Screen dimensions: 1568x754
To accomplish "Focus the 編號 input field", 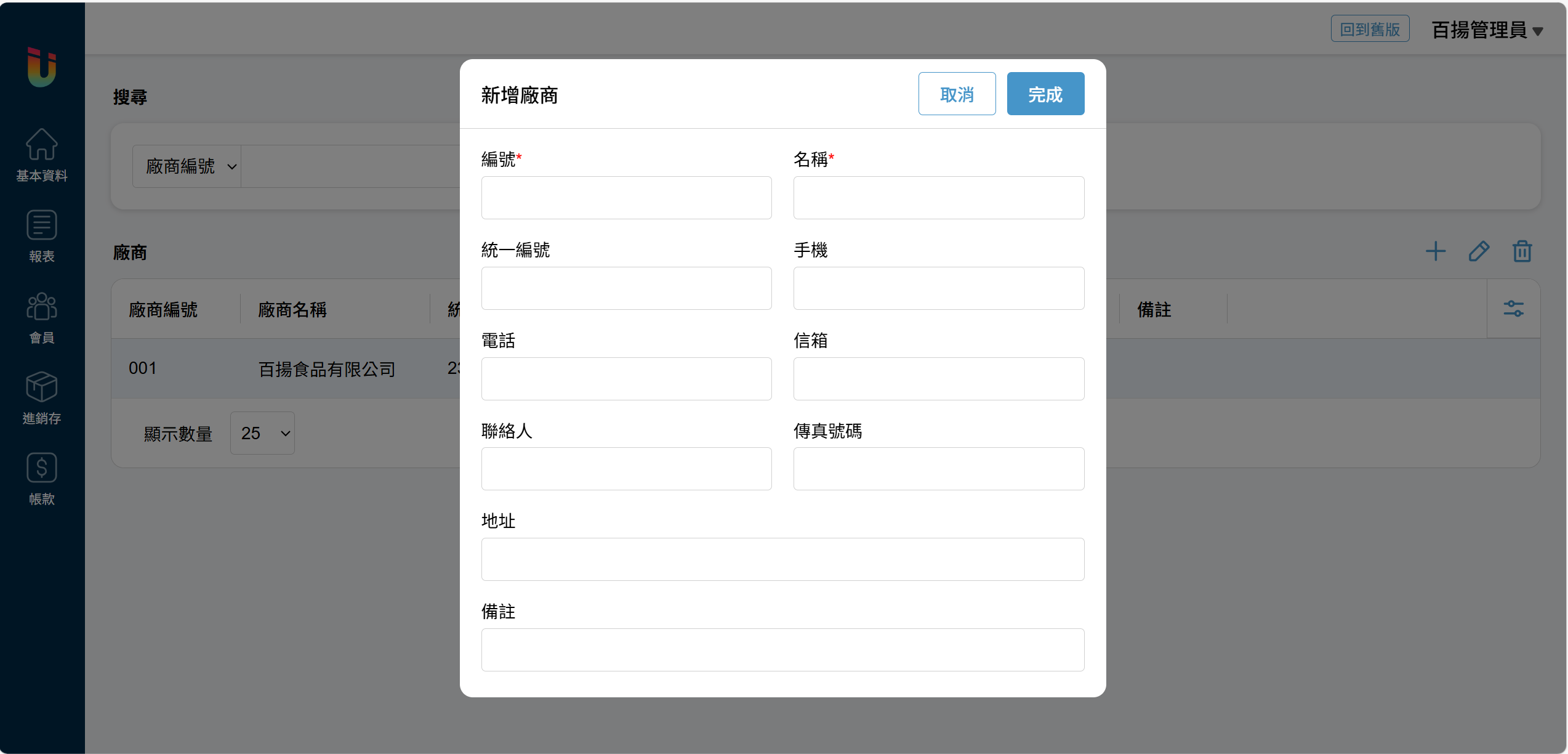I will click(626, 198).
